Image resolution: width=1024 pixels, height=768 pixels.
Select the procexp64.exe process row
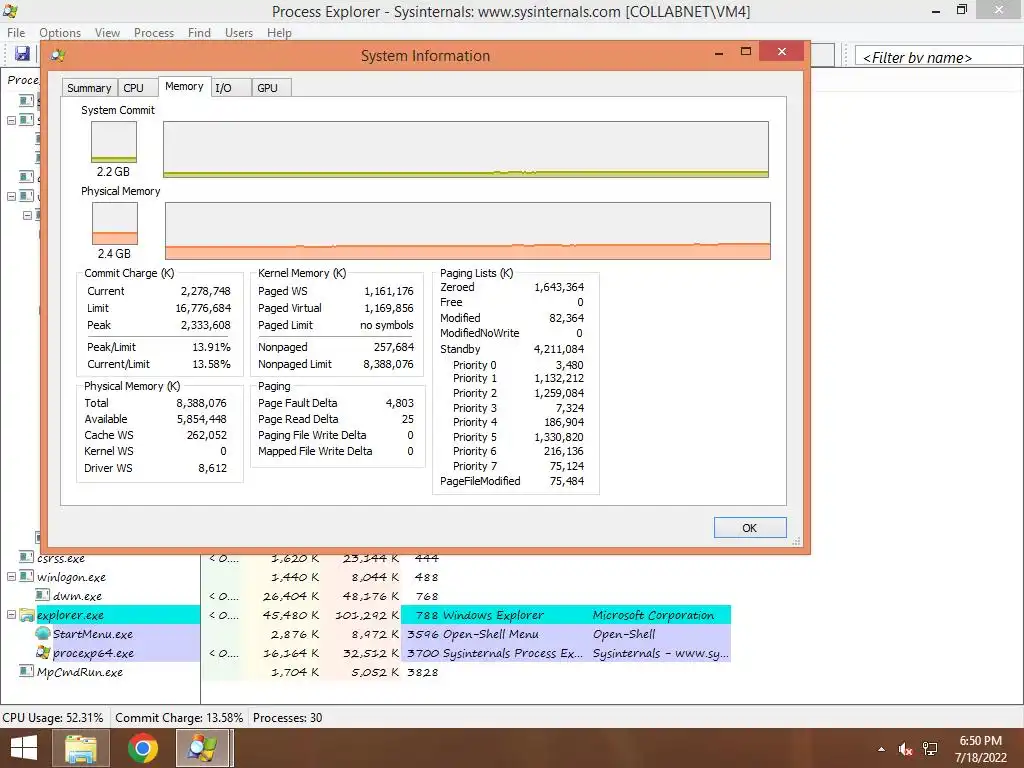366,652
